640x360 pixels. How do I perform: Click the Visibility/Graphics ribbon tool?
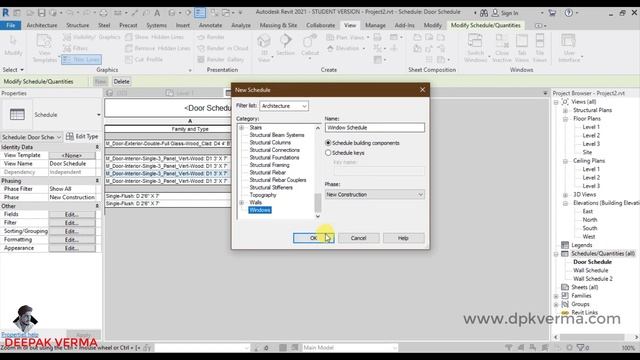91,37
